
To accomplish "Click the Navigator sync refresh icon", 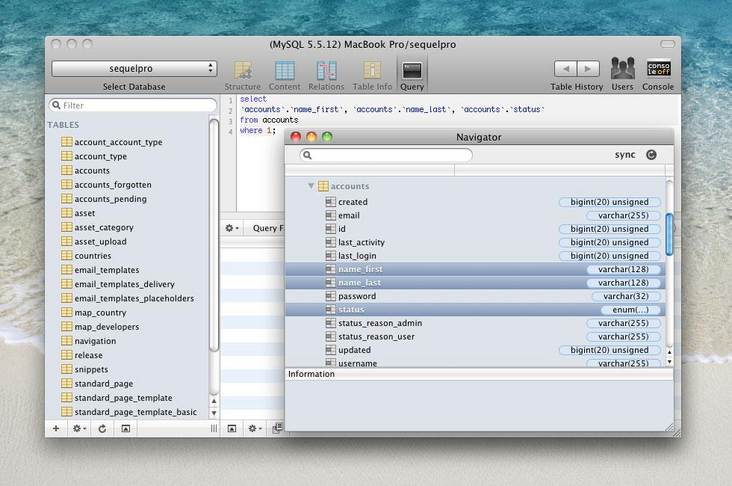I will [x=652, y=155].
